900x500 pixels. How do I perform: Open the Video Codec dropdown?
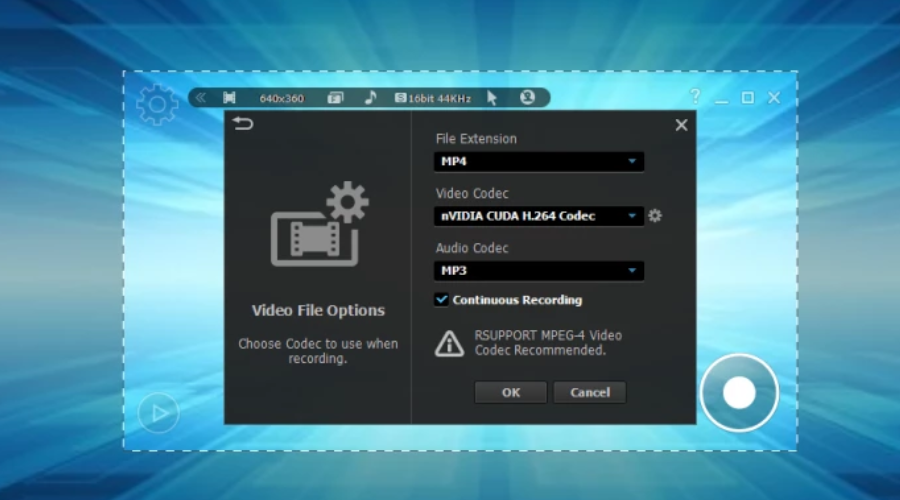(x=538, y=216)
